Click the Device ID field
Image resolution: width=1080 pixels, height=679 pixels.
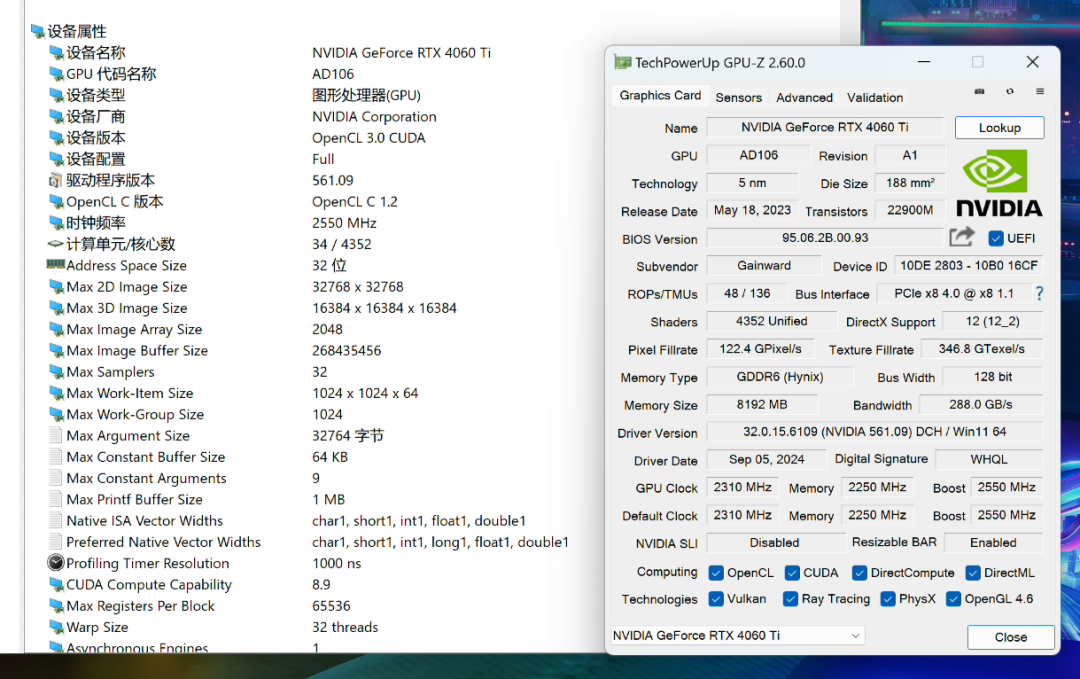click(x=968, y=266)
